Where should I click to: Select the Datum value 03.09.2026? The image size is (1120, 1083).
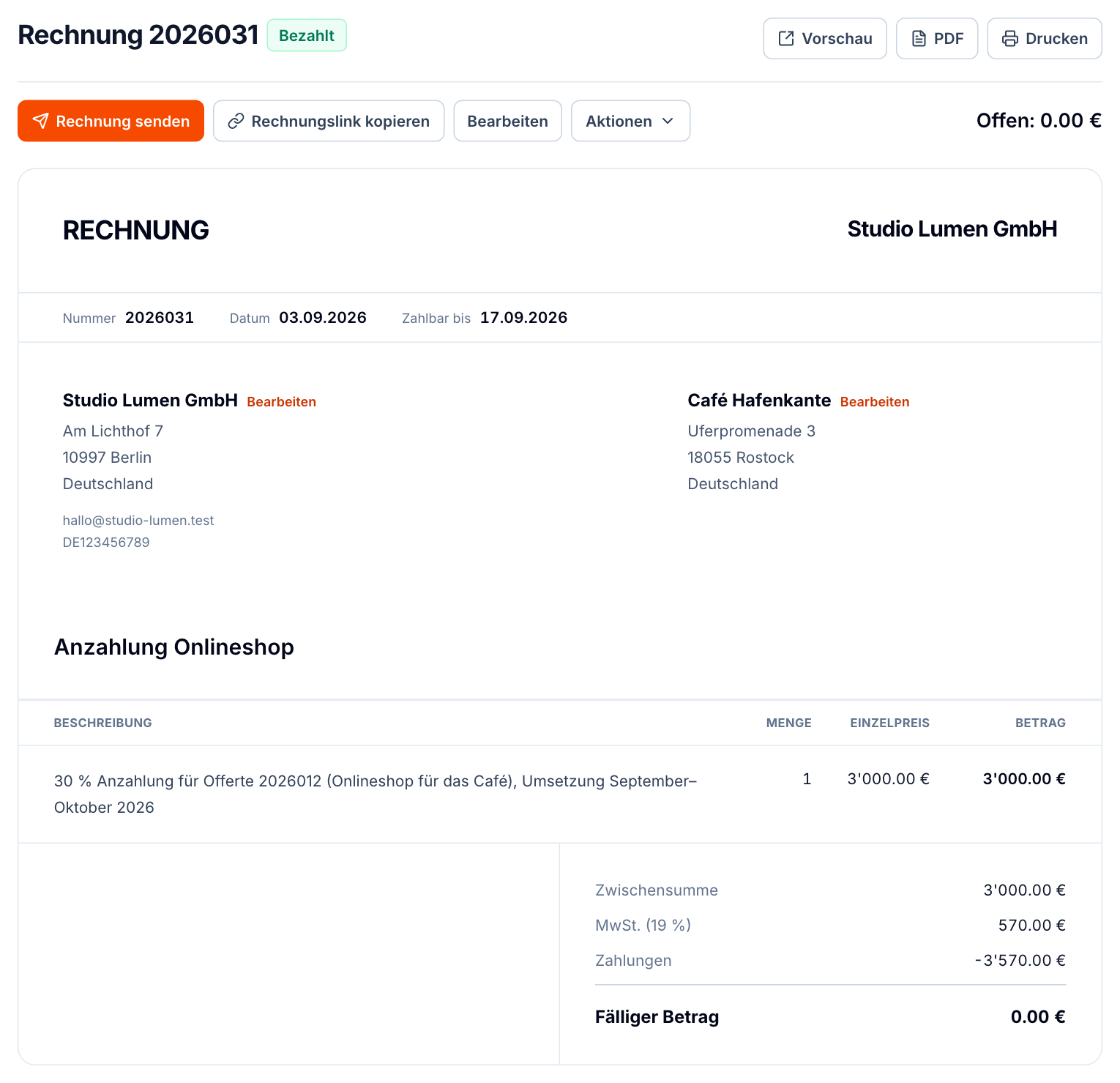[x=323, y=318]
